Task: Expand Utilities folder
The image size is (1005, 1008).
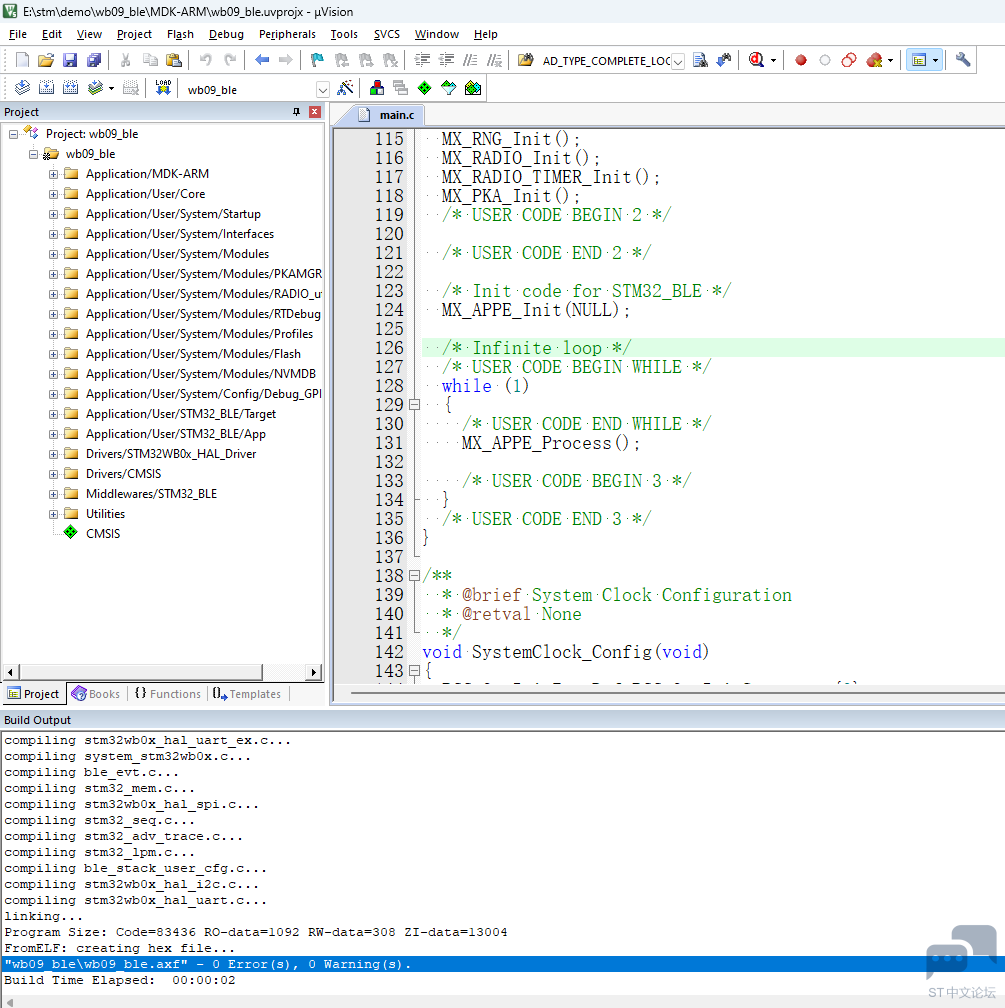Action: pyautogui.click(x=53, y=514)
